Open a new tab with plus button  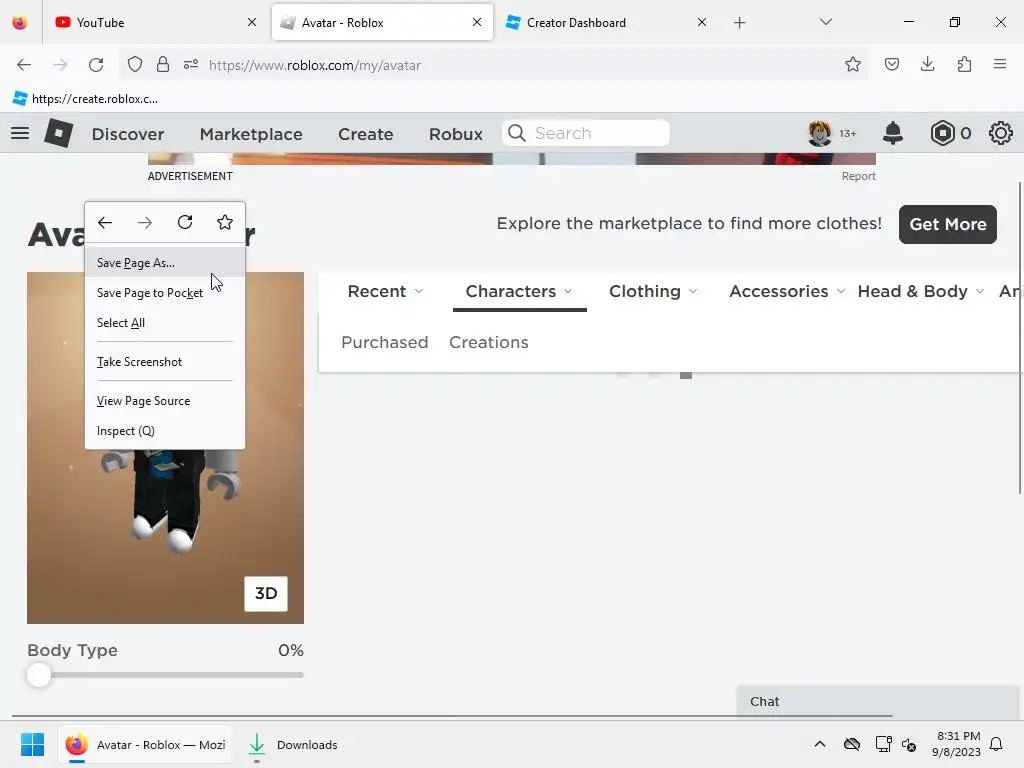[739, 23]
